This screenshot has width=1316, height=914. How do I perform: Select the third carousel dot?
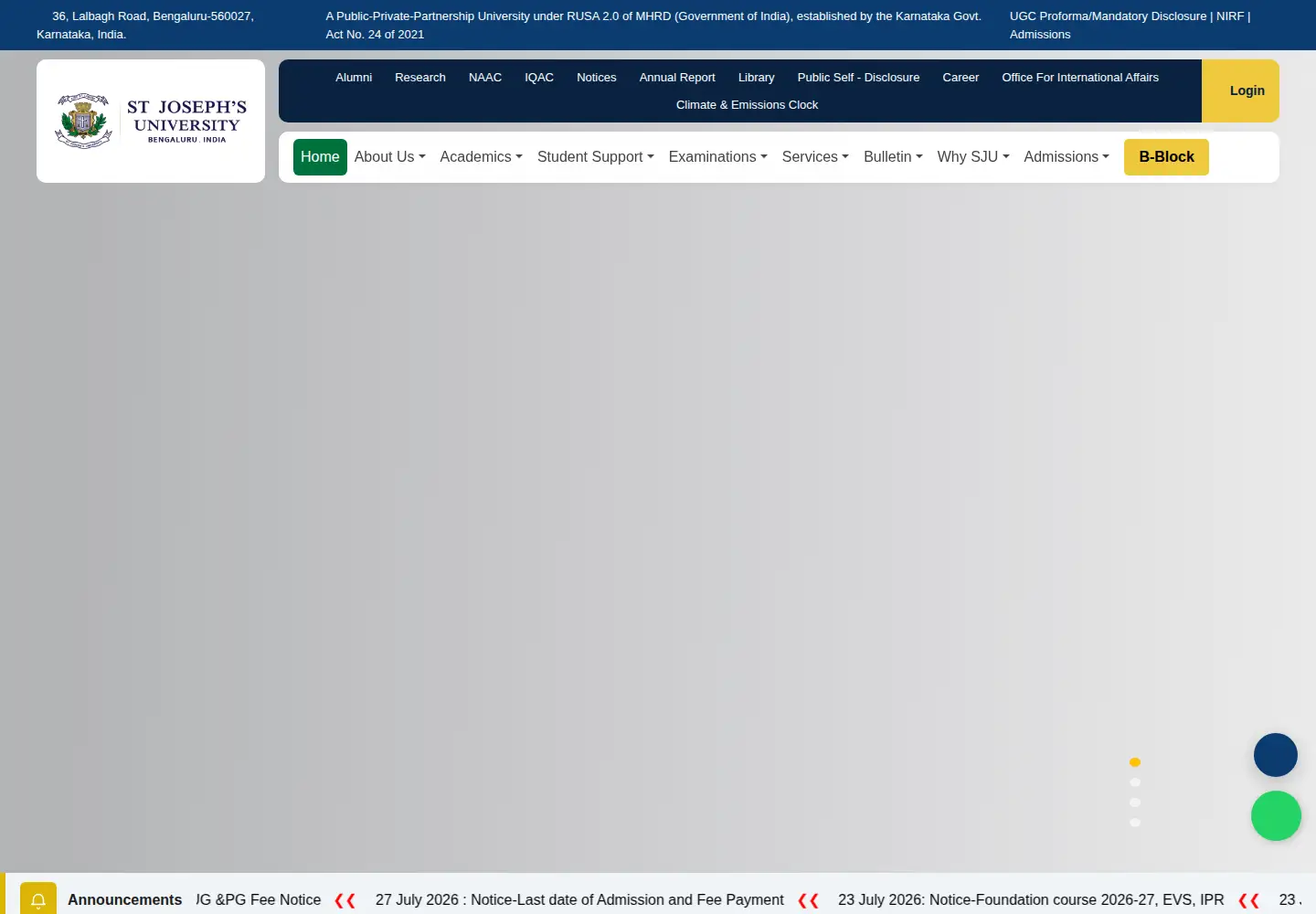(x=1135, y=802)
